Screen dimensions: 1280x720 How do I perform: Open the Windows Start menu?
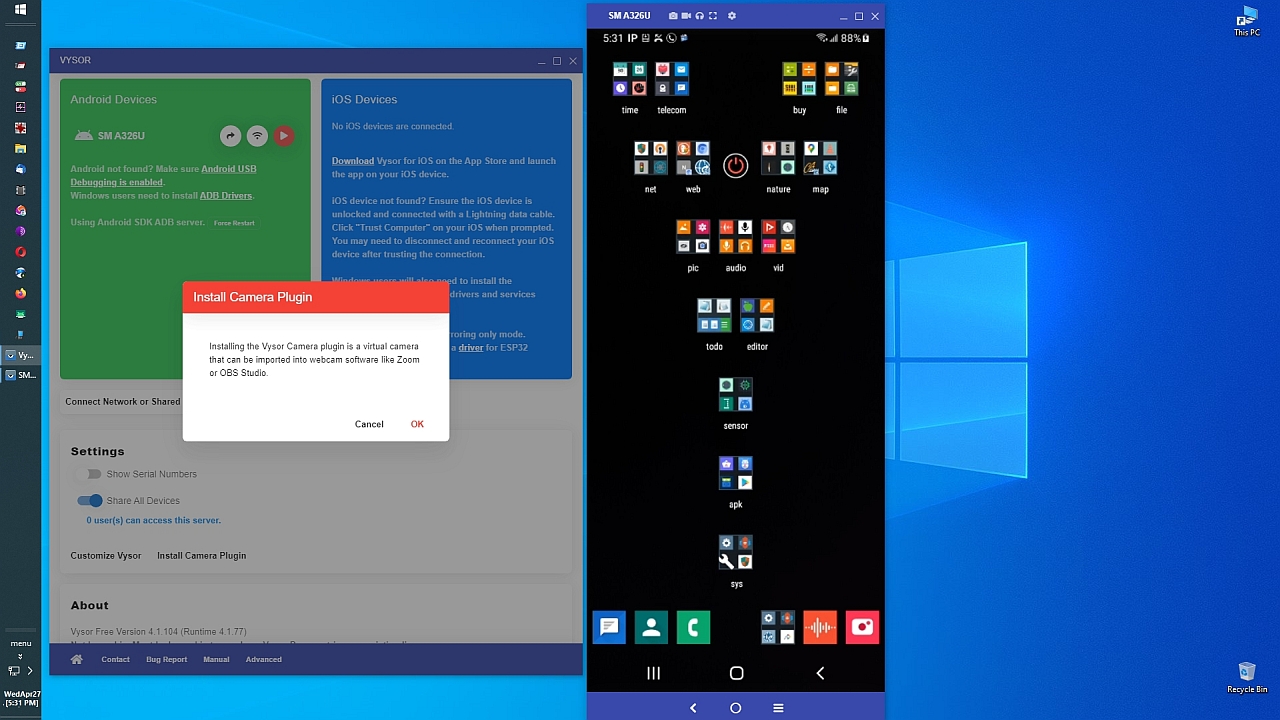click(x=20, y=10)
